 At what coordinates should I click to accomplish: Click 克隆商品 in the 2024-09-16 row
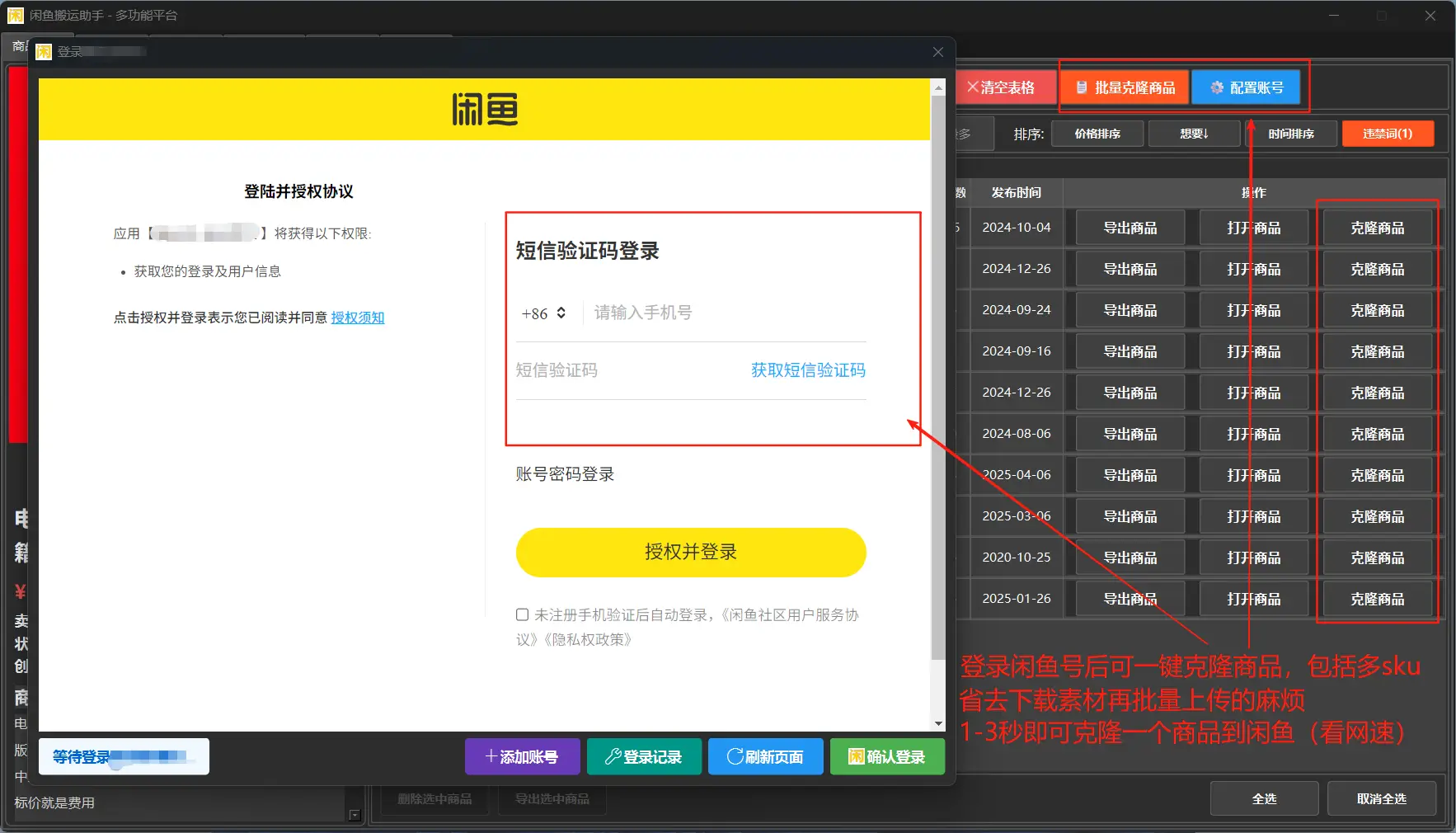point(1378,351)
